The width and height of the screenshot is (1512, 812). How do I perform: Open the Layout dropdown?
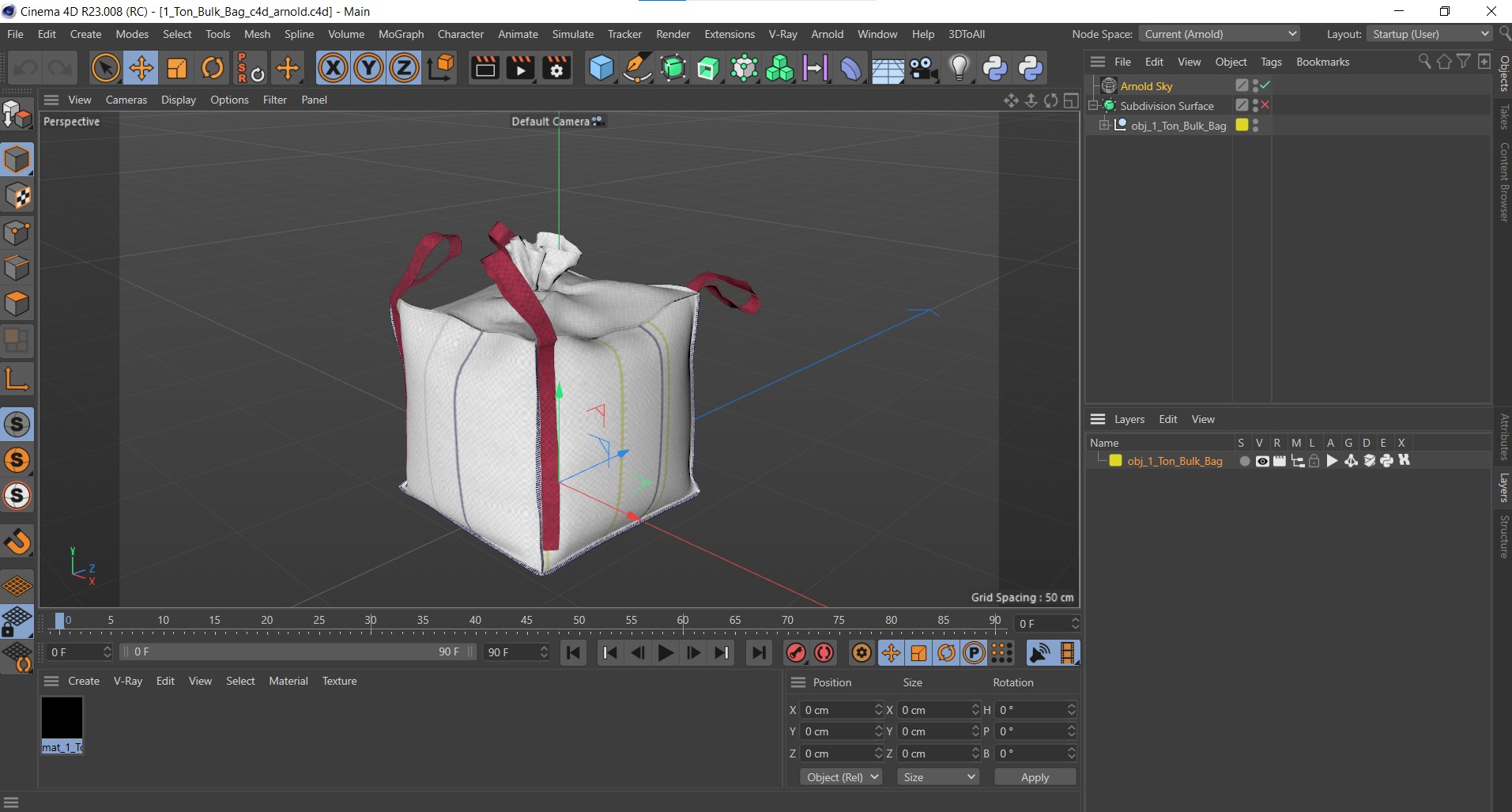coord(1429,34)
